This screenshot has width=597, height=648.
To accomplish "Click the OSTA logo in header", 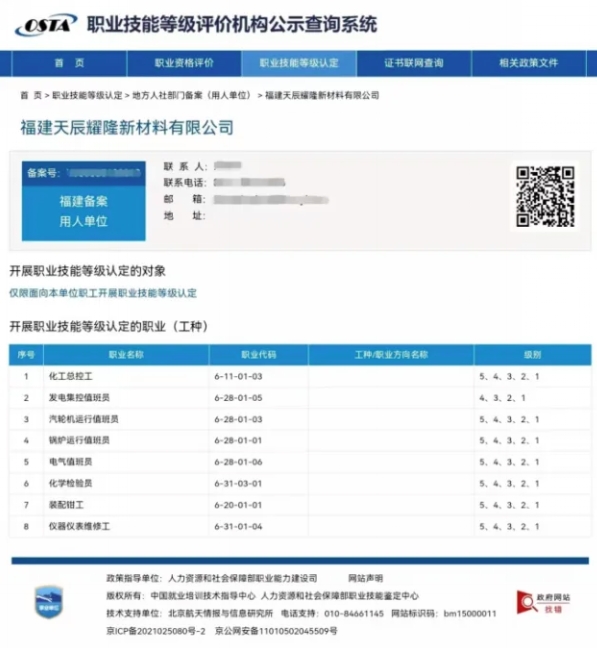I will 46,25.
